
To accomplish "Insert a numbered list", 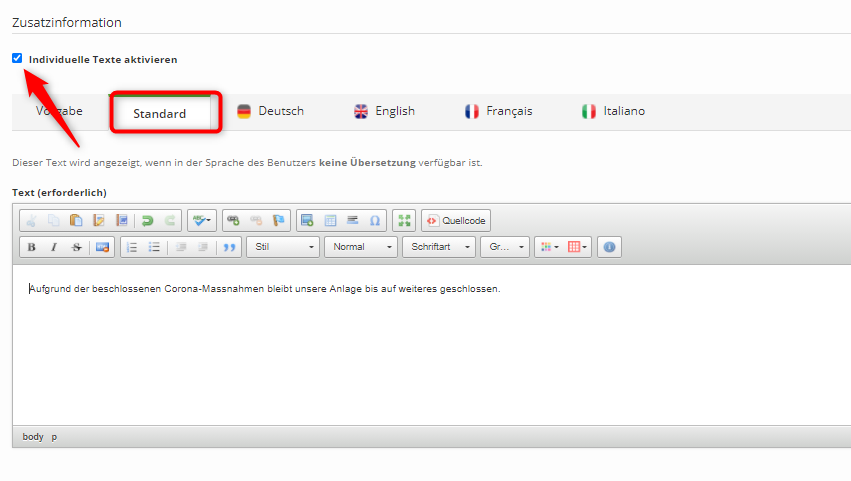I will (132, 247).
